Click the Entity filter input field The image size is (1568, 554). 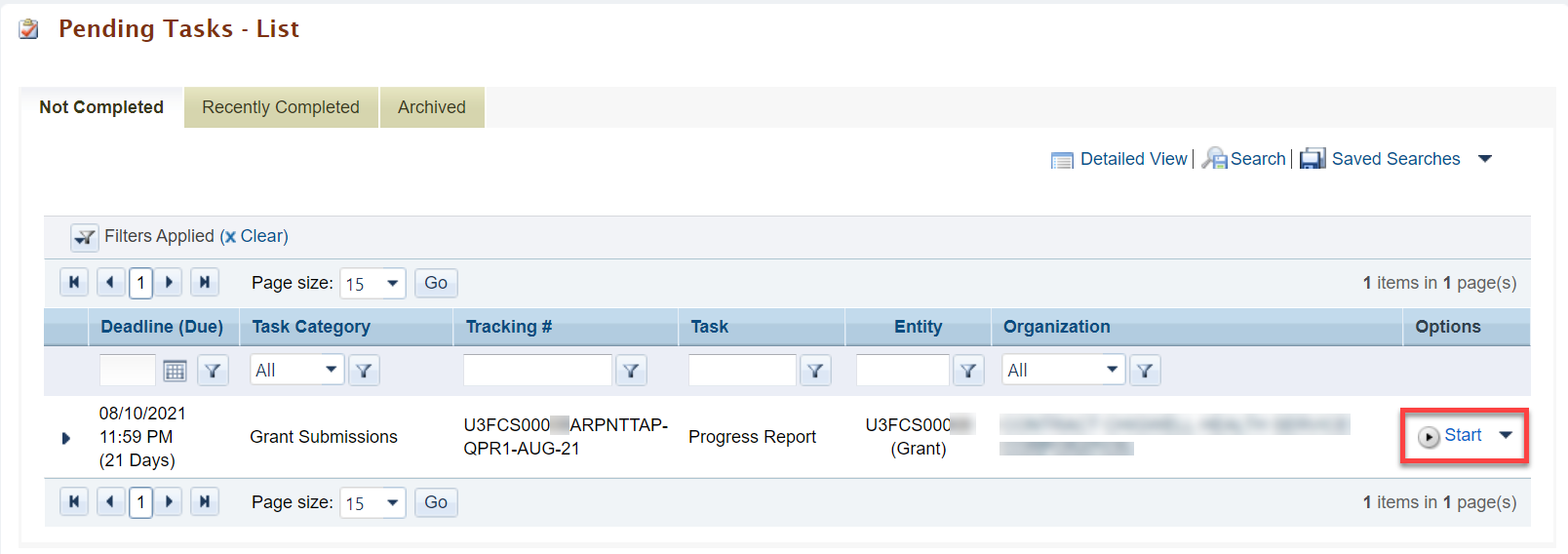coord(903,371)
